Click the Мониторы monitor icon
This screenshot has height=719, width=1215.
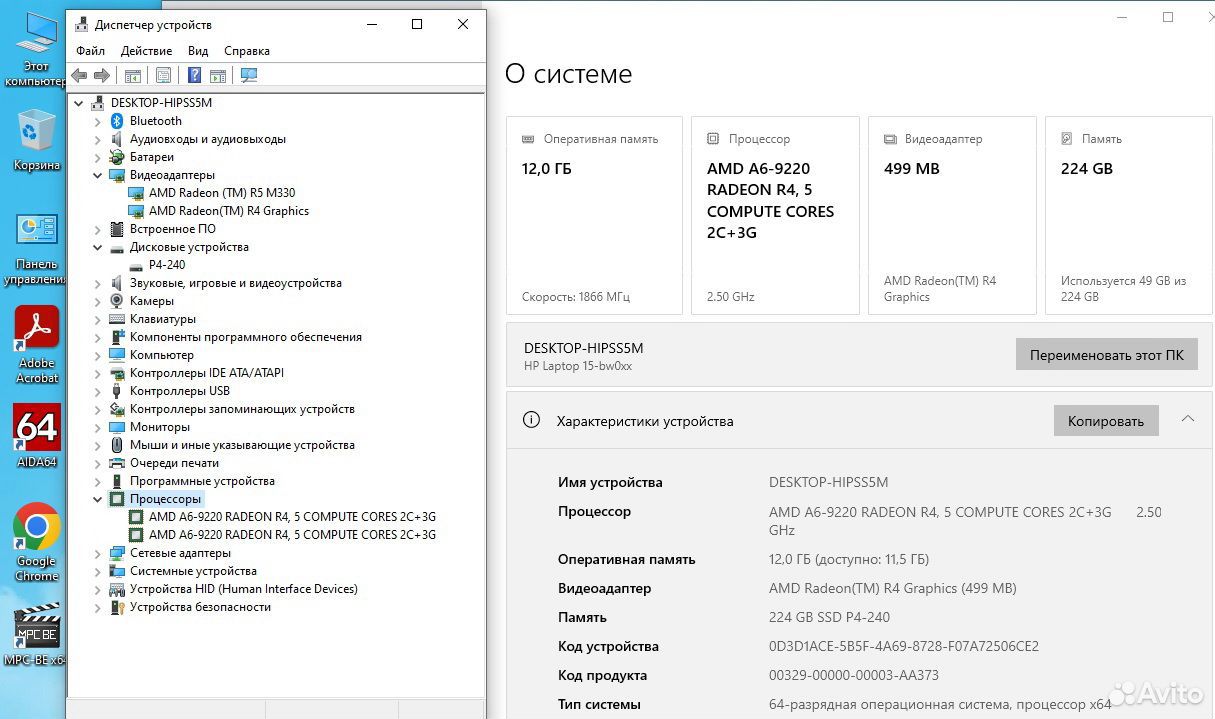[117, 427]
